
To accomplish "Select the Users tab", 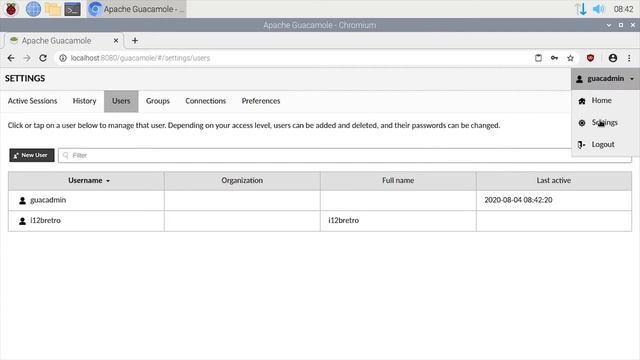I will coord(121,101).
